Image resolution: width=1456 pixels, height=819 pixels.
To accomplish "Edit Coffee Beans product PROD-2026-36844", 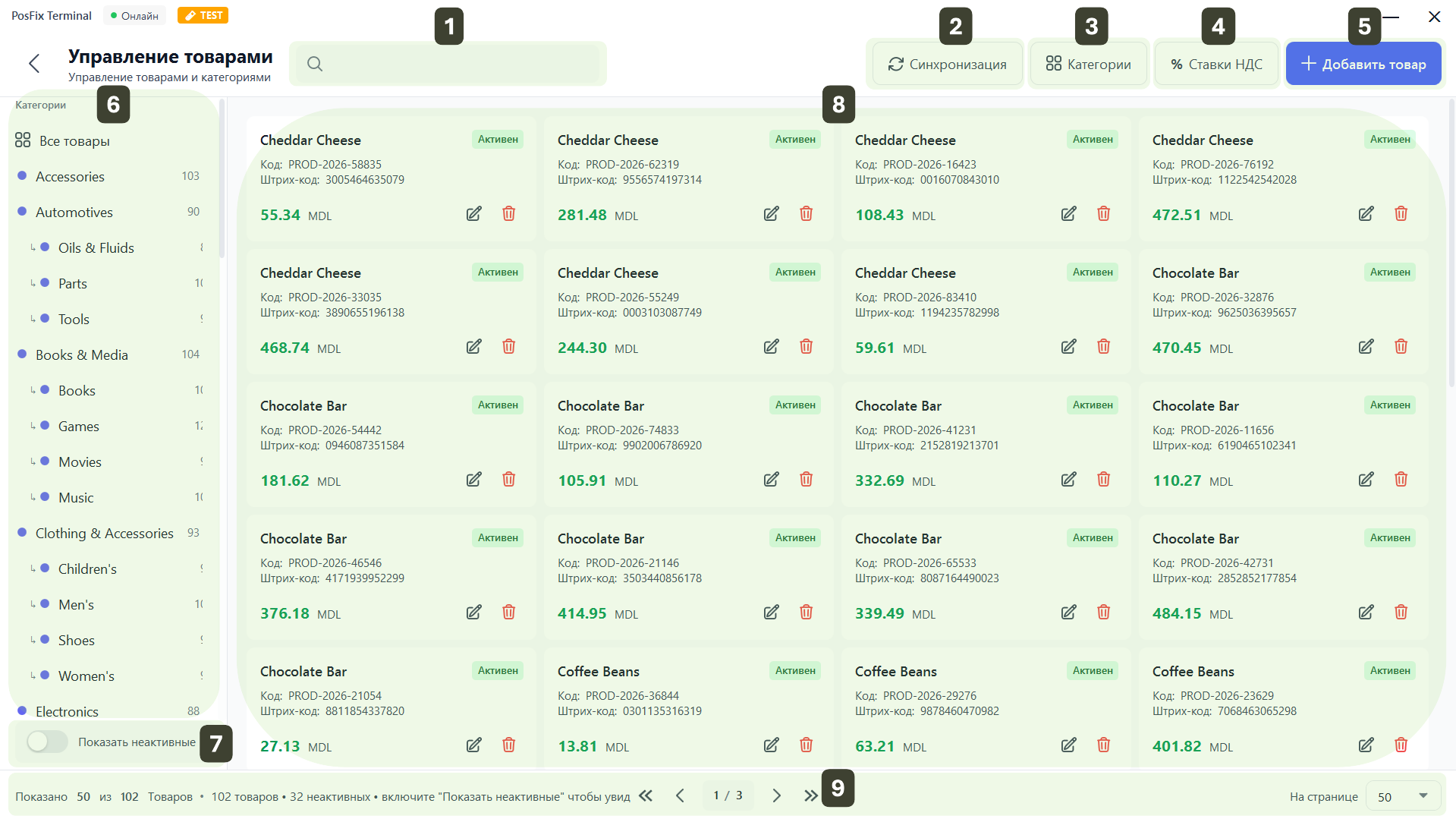I will click(771, 745).
